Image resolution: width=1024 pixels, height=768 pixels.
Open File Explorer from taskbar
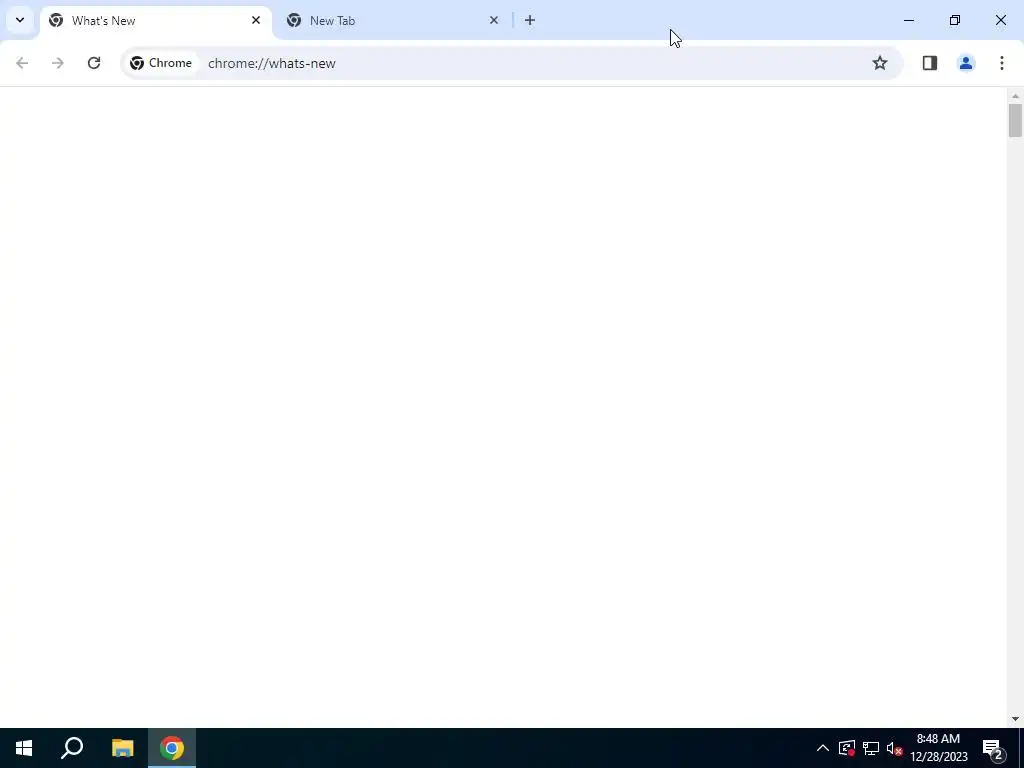point(122,748)
